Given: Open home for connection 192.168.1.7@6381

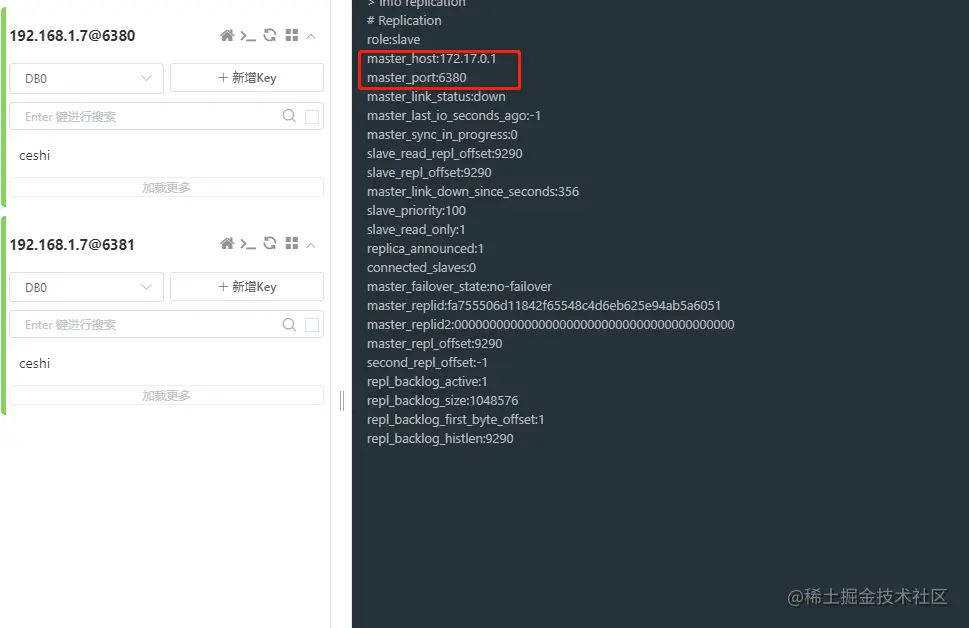Looking at the screenshot, I should point(227,244).
